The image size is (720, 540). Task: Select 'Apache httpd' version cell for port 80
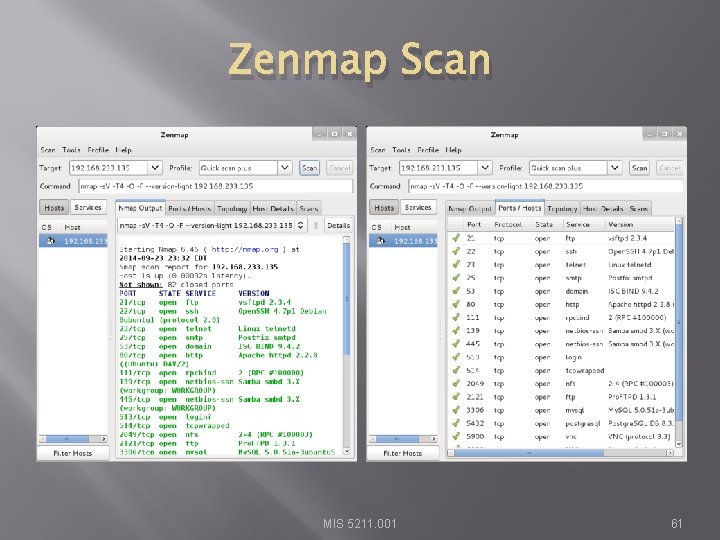641,304
